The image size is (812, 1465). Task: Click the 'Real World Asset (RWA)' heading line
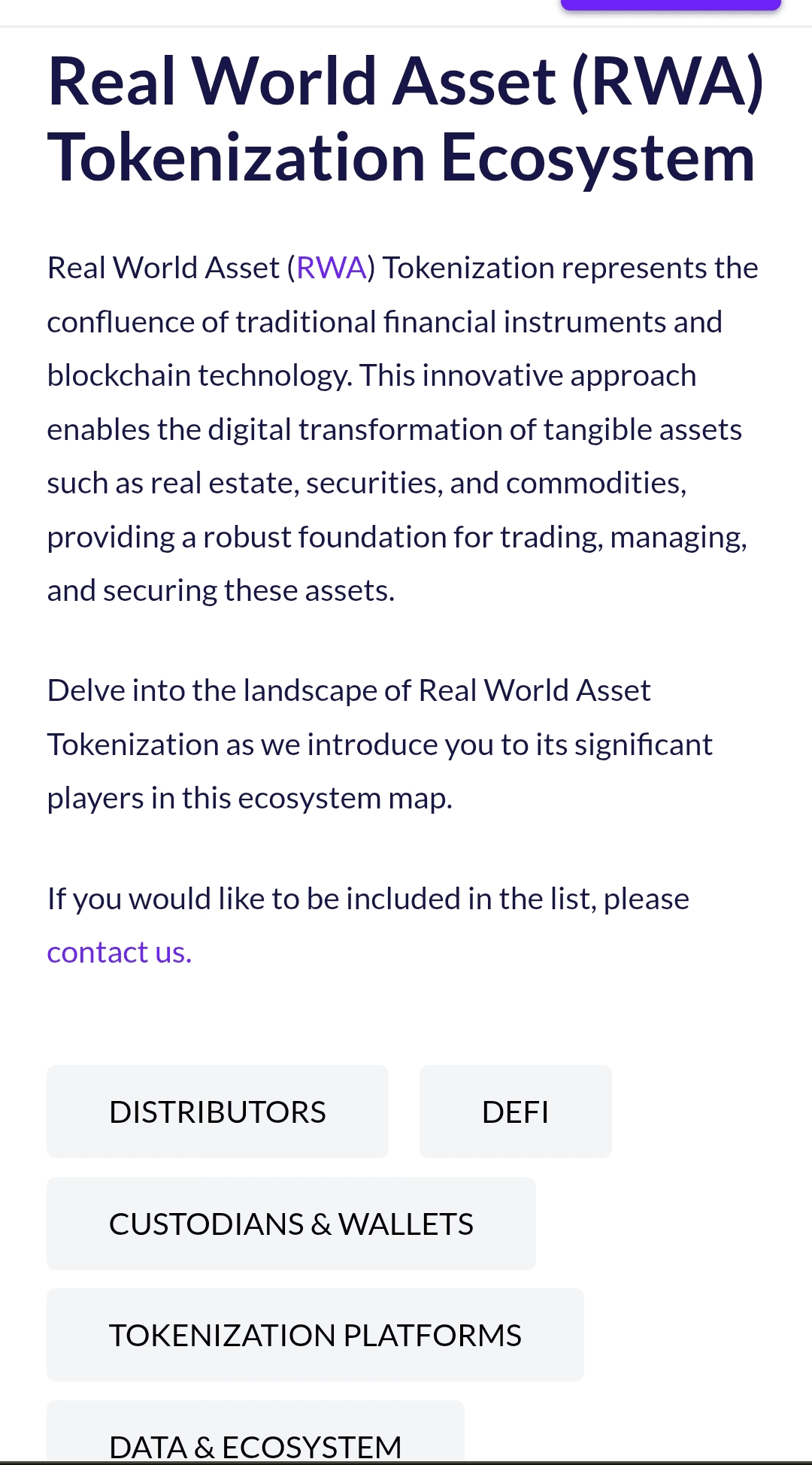coord(405,81)
